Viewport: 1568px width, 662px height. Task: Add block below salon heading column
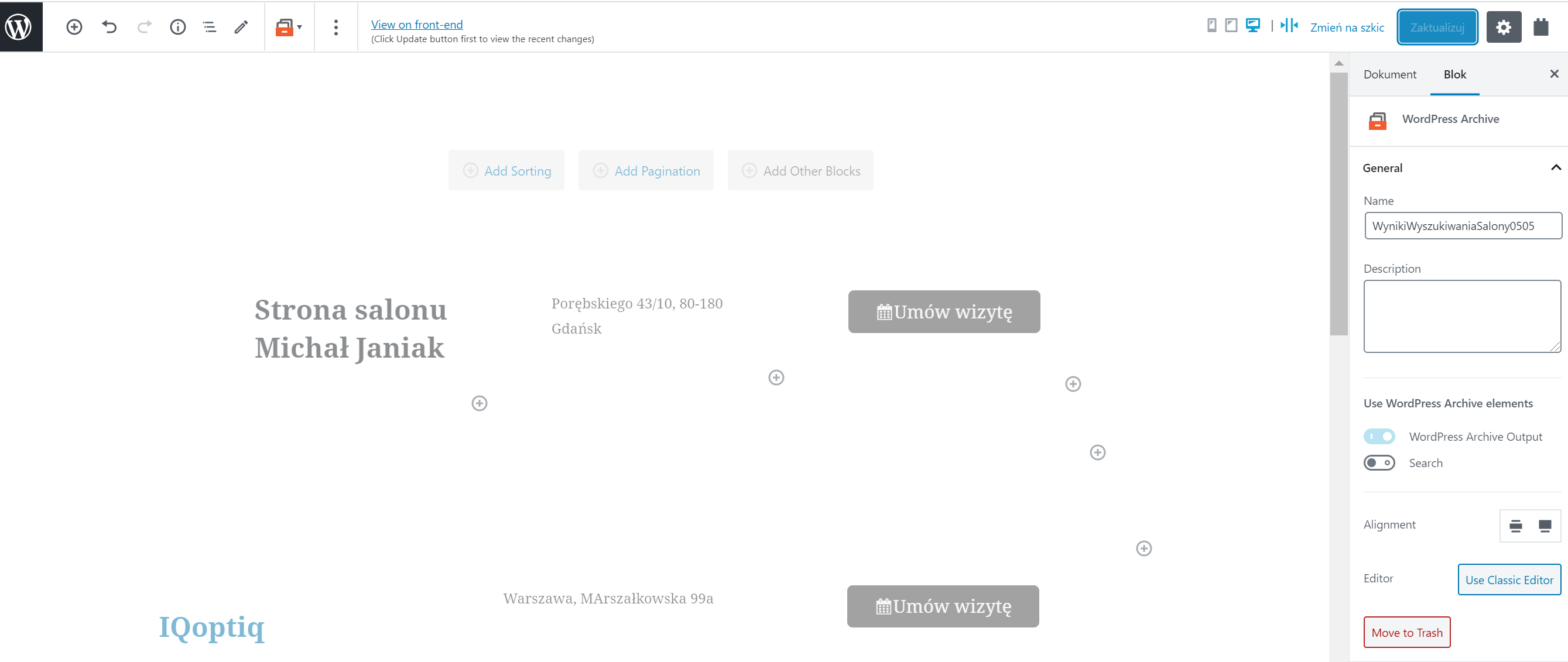(480, 403)
